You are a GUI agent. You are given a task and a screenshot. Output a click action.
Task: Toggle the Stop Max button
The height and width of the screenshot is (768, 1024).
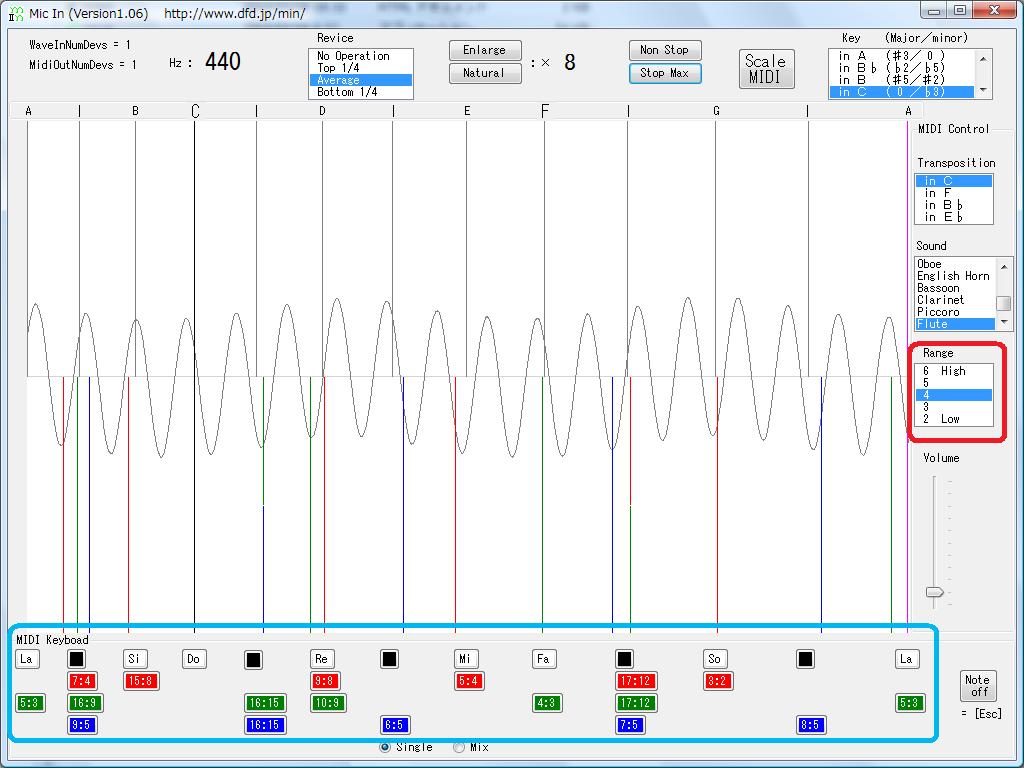[665, 73]
